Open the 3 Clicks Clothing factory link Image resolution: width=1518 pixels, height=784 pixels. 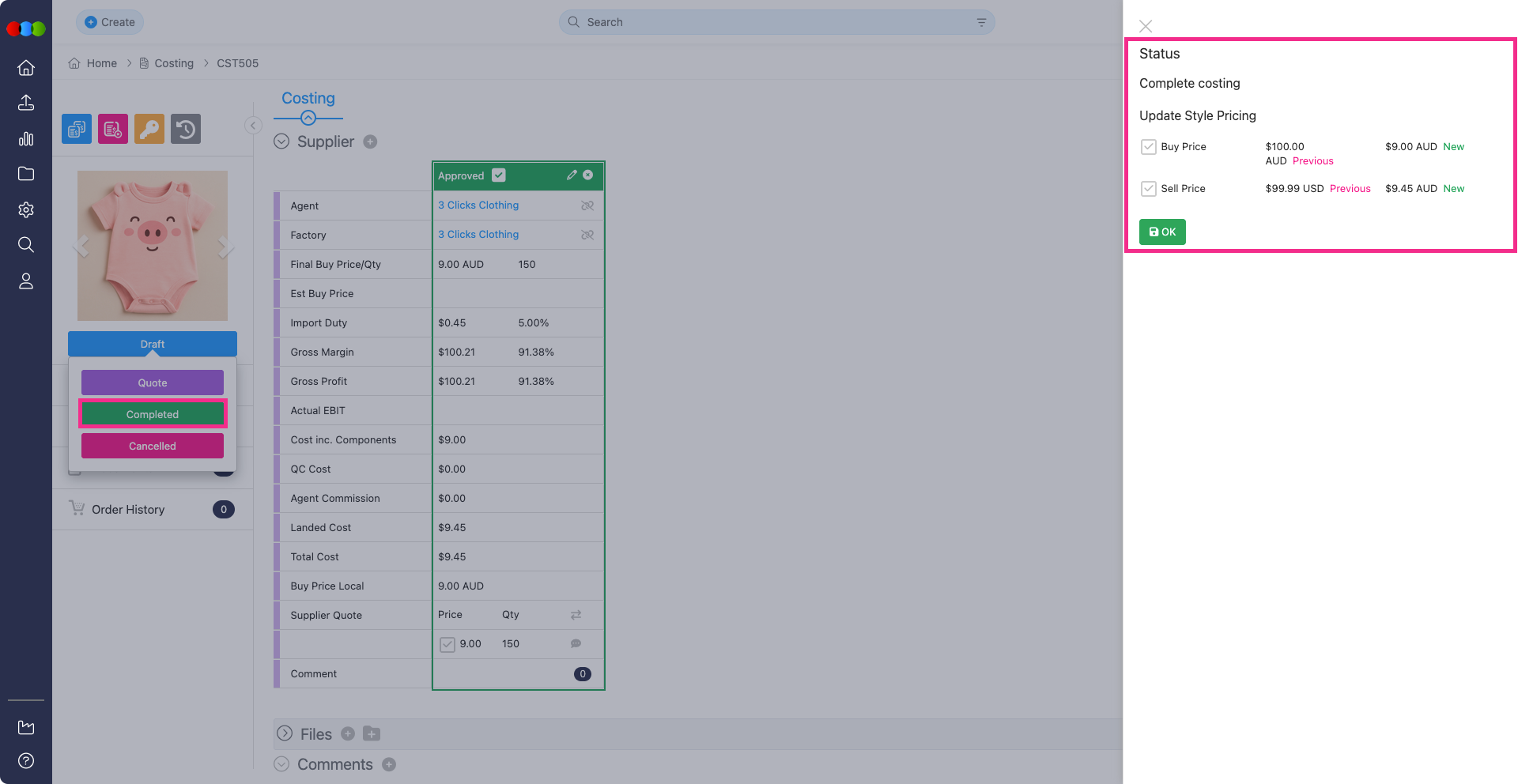[478, 235]
